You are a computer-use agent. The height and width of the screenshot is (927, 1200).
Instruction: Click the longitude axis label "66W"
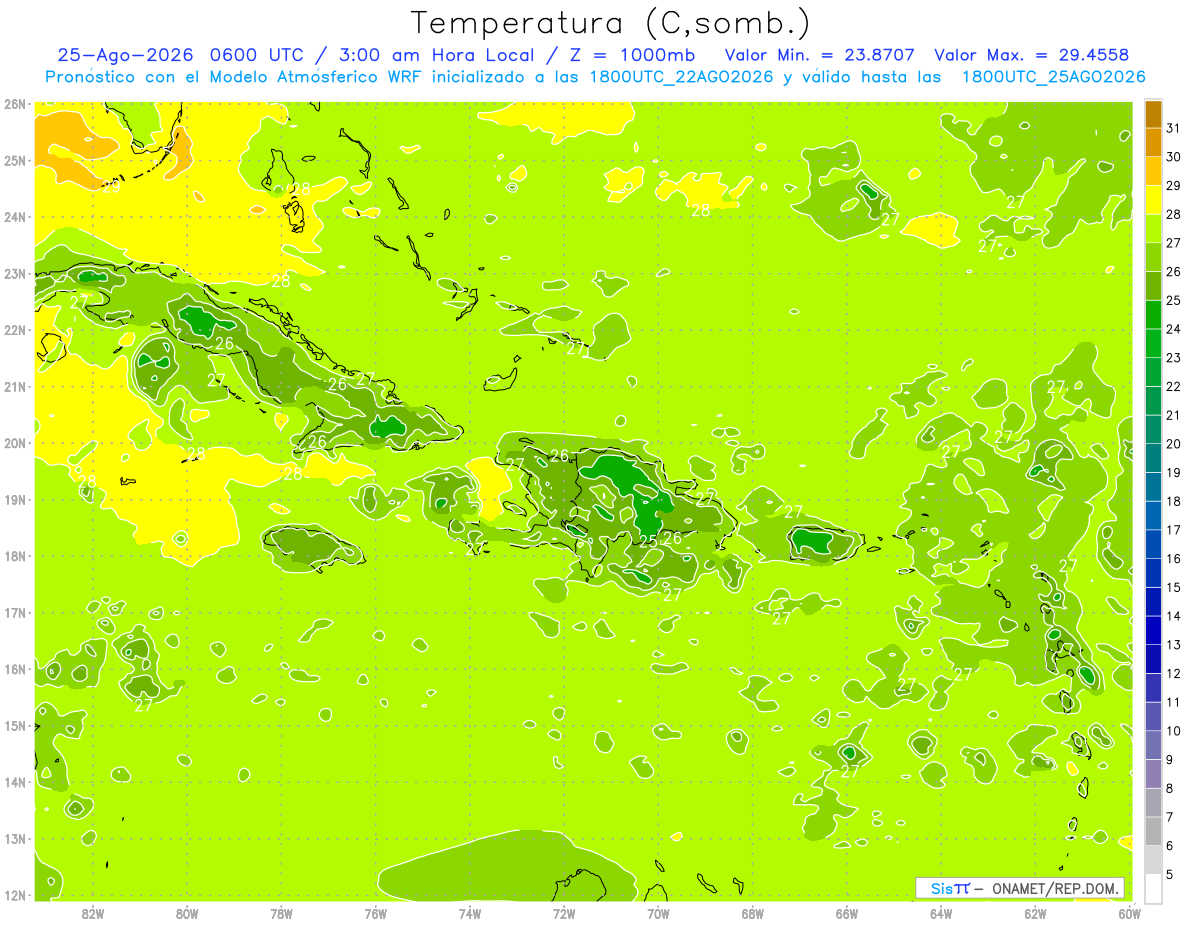[x=847, y=913]
